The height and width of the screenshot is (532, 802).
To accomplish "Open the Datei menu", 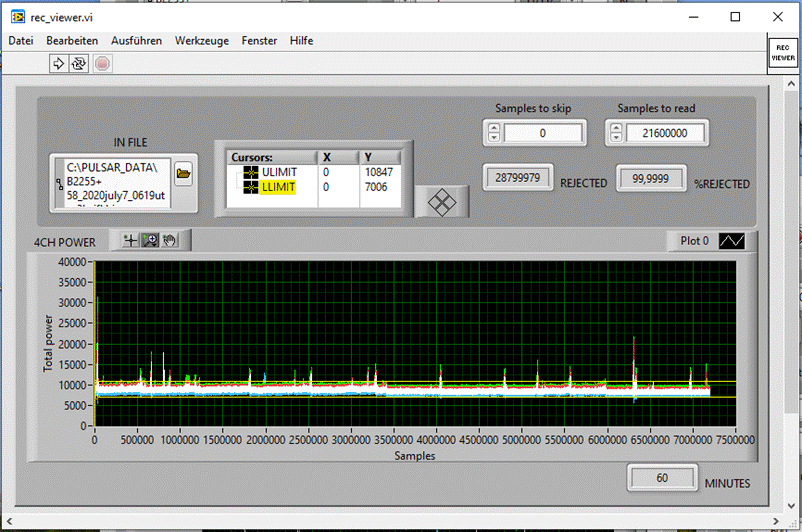I will tap(21, 40).
